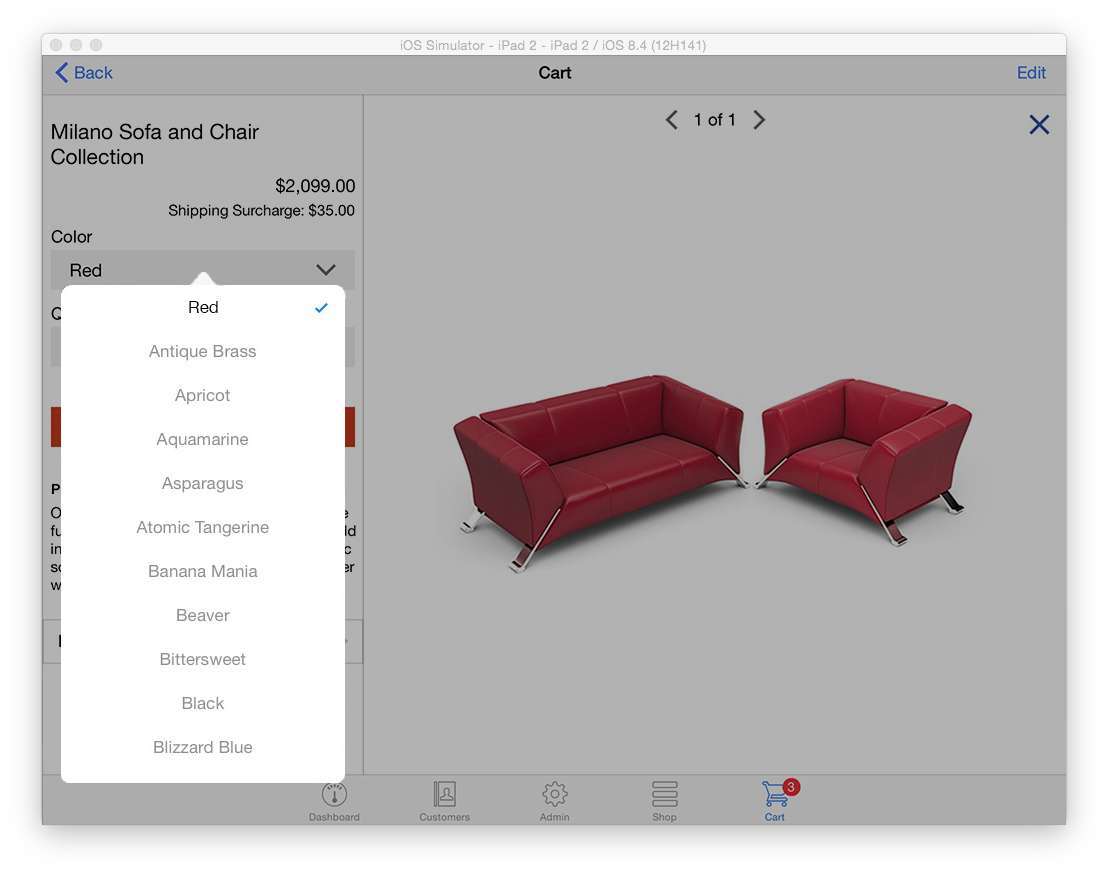1108x874 pixels.
Task: Tap the Back navigation button
Action: point(84,73)
